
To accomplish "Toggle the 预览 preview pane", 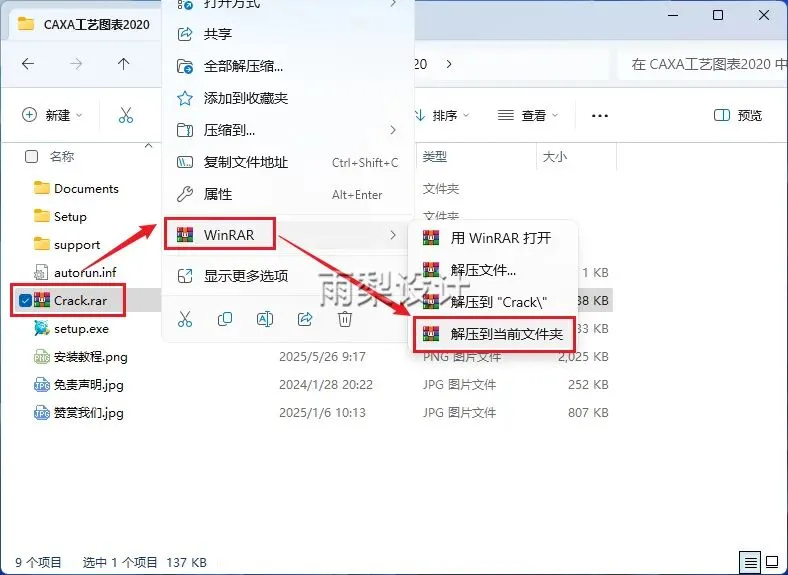I will (x=738, y=116).
